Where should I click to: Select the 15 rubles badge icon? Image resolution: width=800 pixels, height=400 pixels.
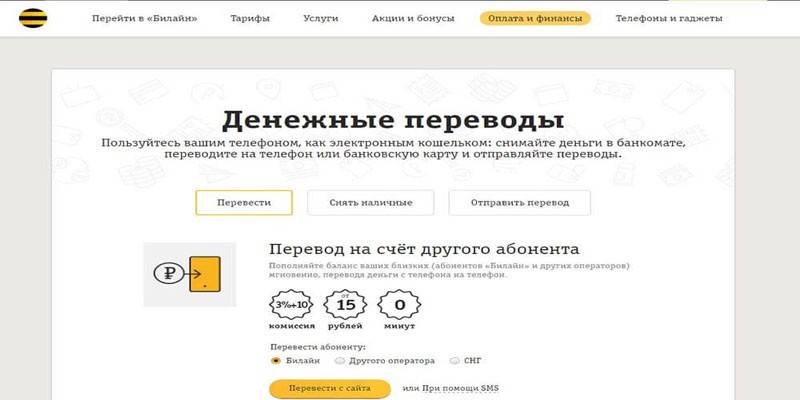click(346, 304)
